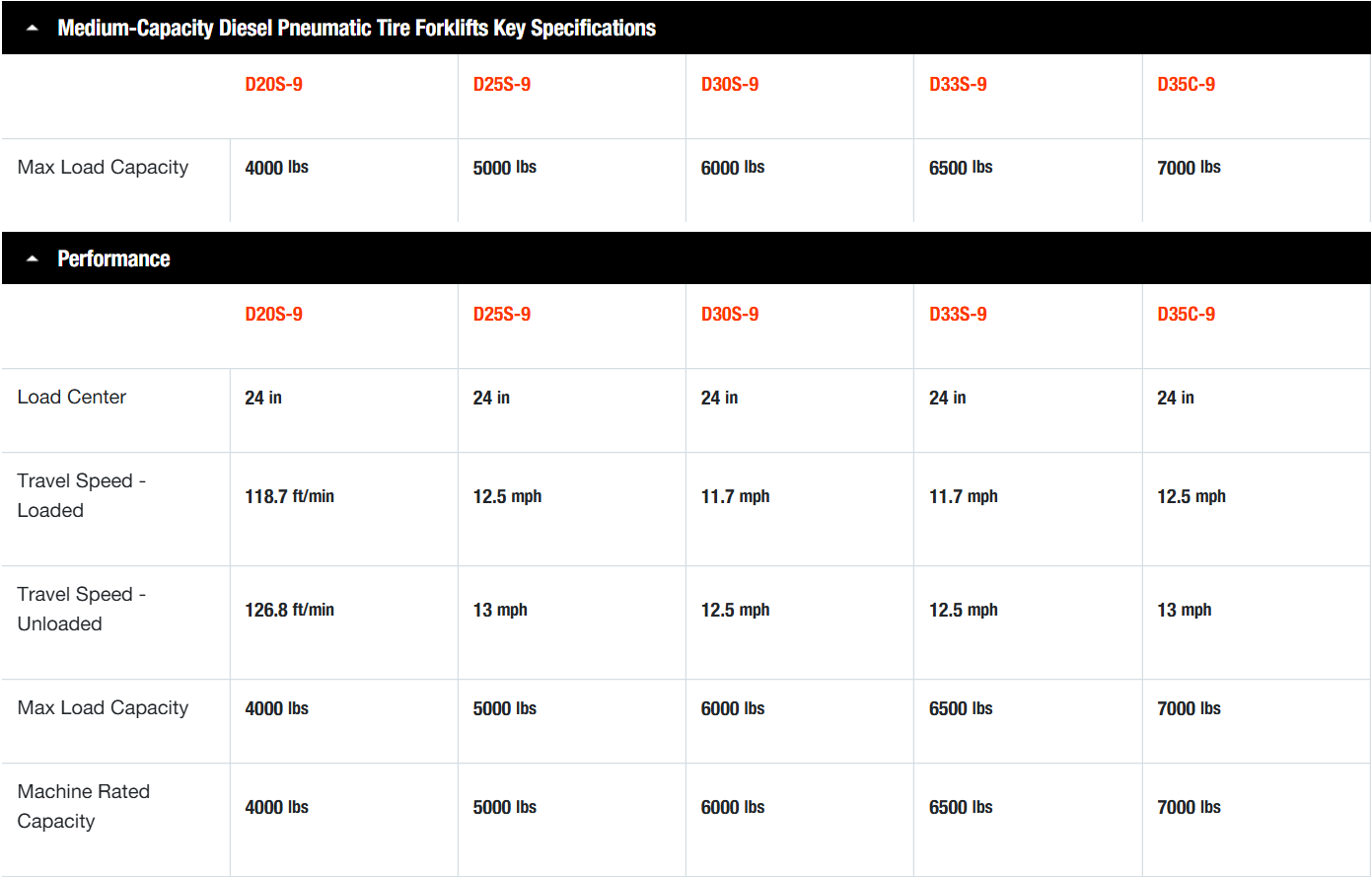1372x877 pixels.
Task: Open D20S-9 model in Key Specifications header
Action: point(273,84)
